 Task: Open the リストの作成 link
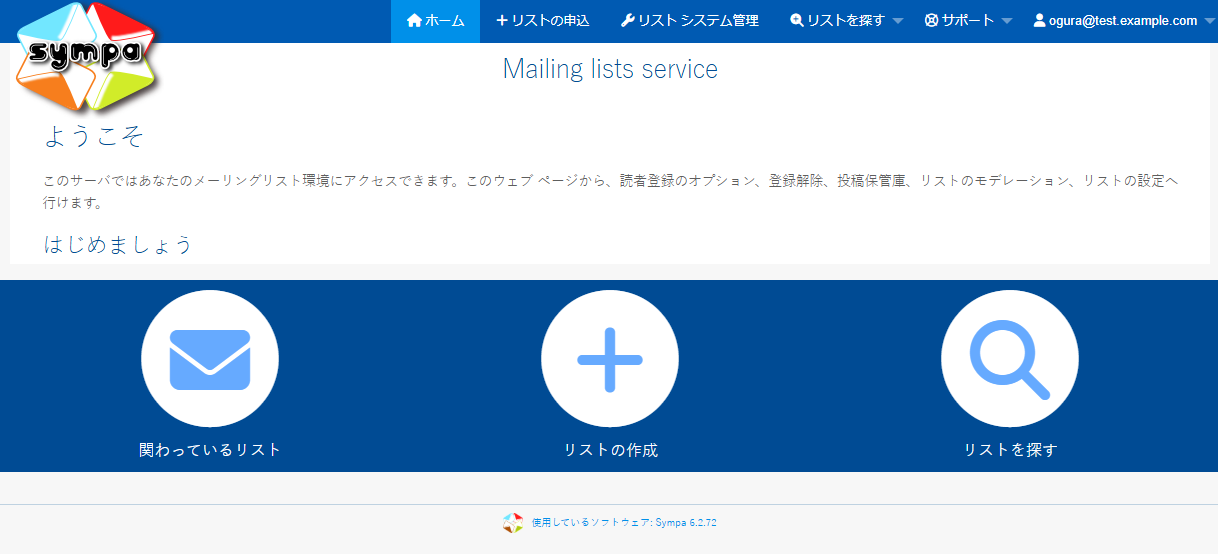(610, 450)
